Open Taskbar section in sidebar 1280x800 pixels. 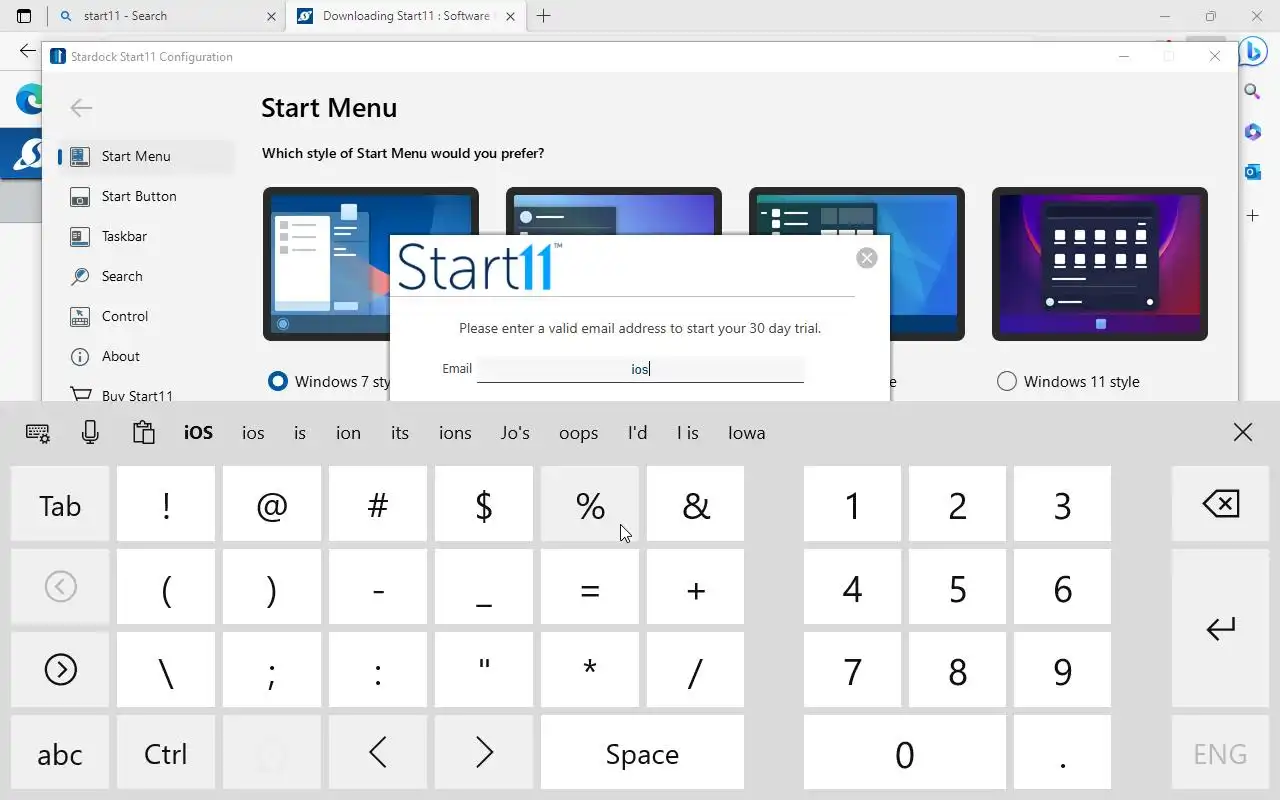(x=146, y=236)
